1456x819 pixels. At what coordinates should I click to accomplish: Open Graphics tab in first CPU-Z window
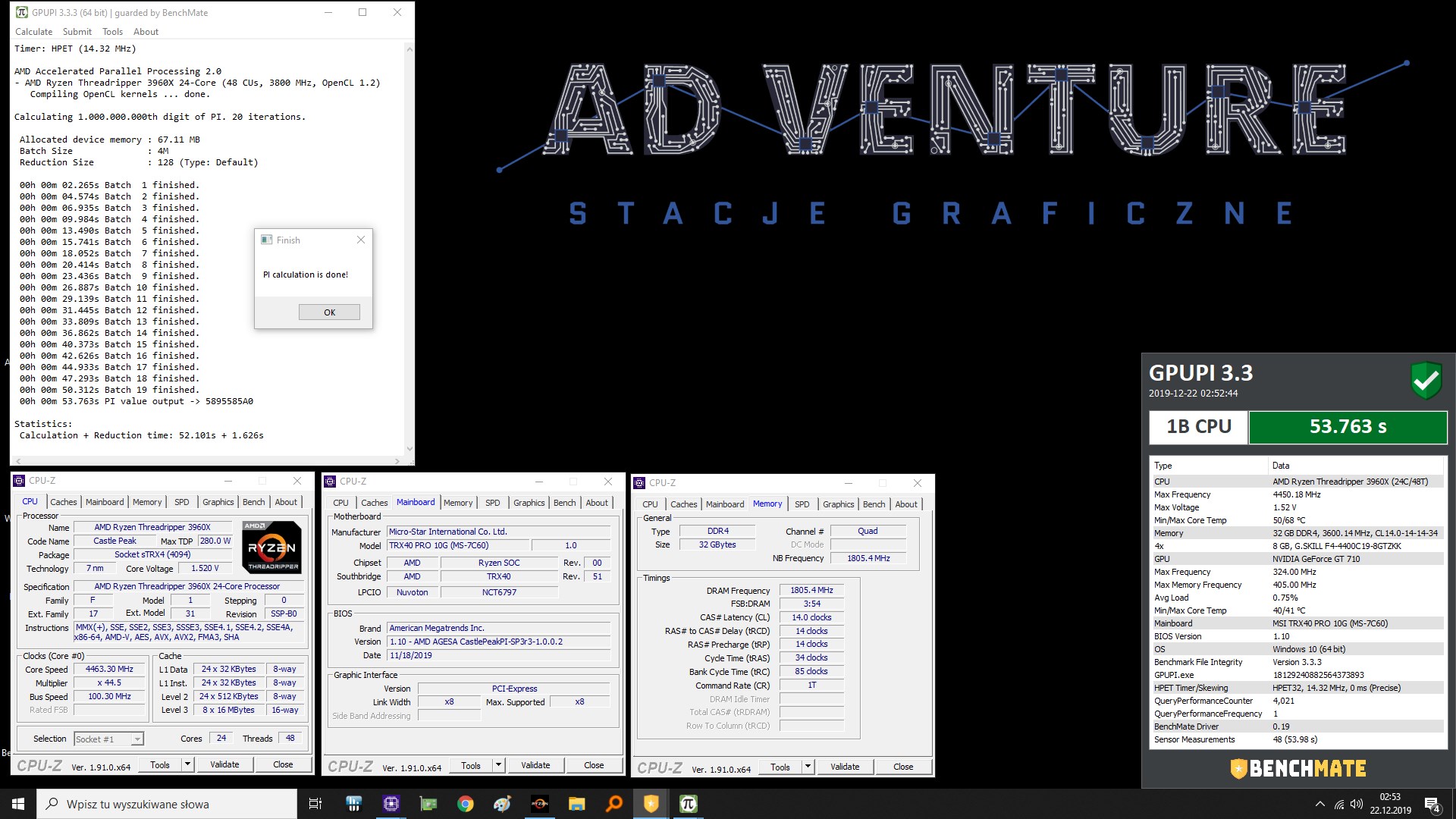[218, 502]
